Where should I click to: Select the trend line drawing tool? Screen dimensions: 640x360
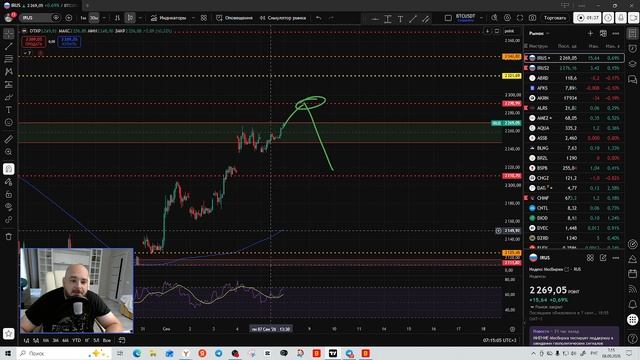9,47
